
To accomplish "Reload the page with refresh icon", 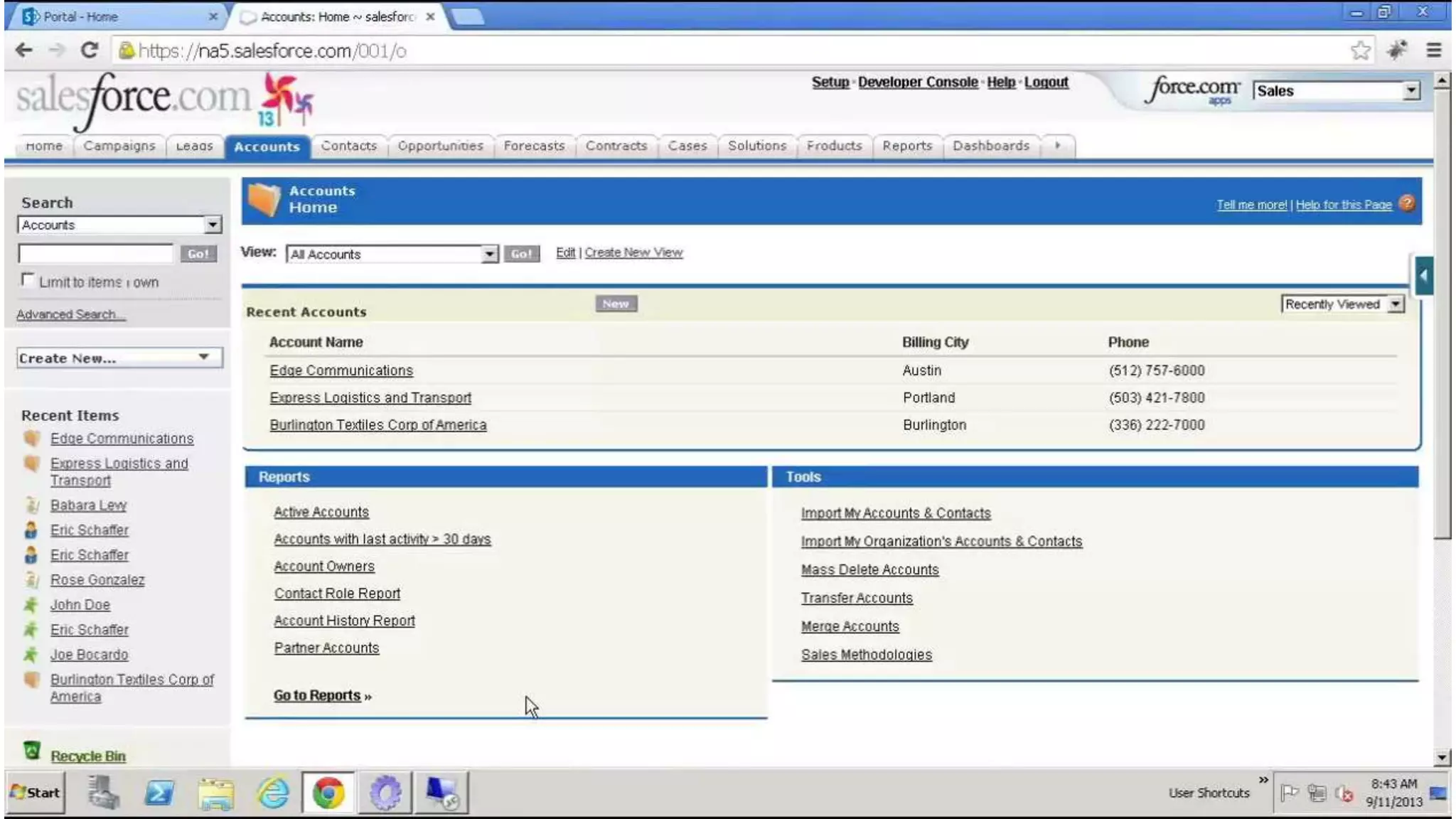I will (x=89, y=50).
